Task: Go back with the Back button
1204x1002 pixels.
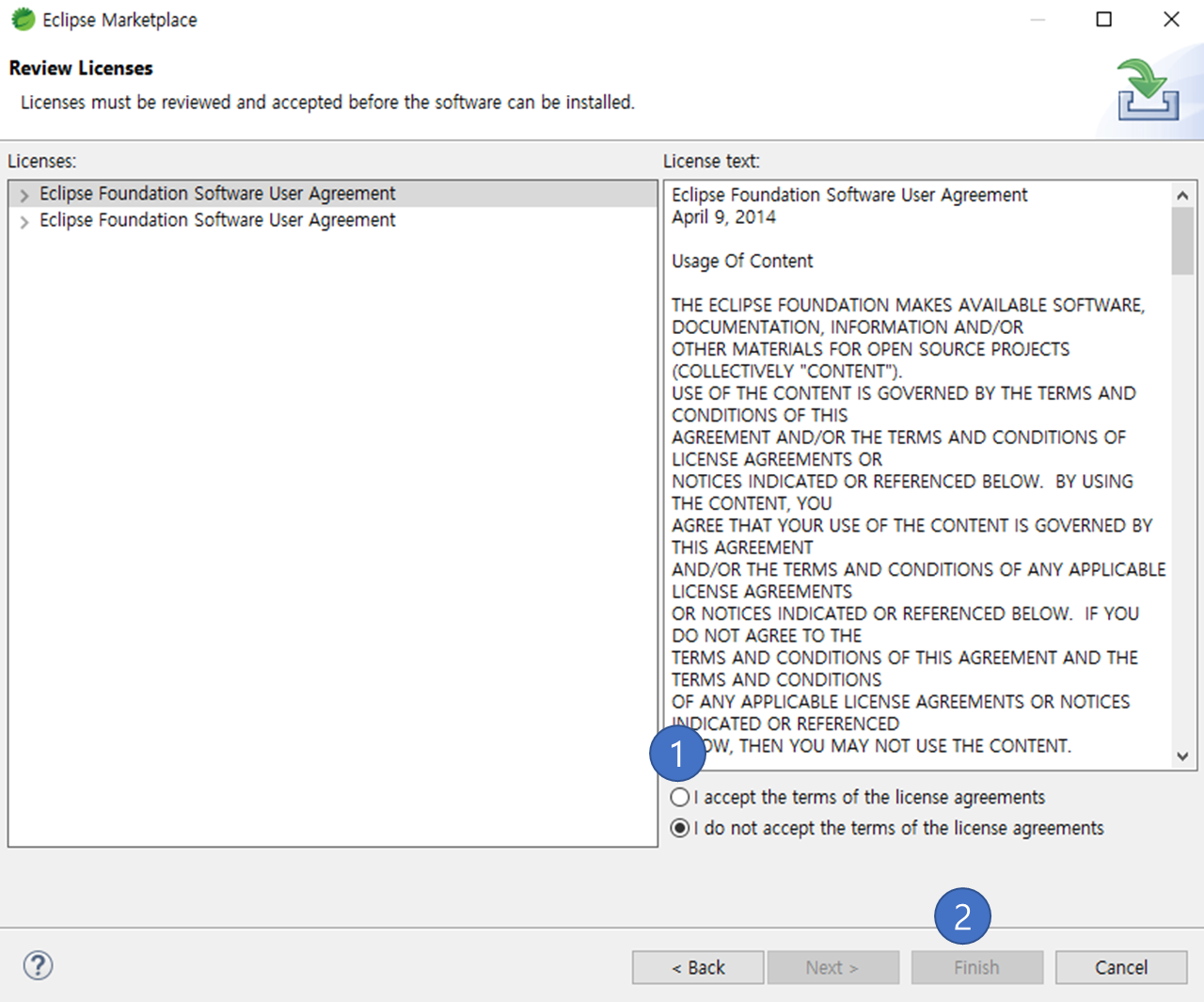Action: click(x=698, y=967)
